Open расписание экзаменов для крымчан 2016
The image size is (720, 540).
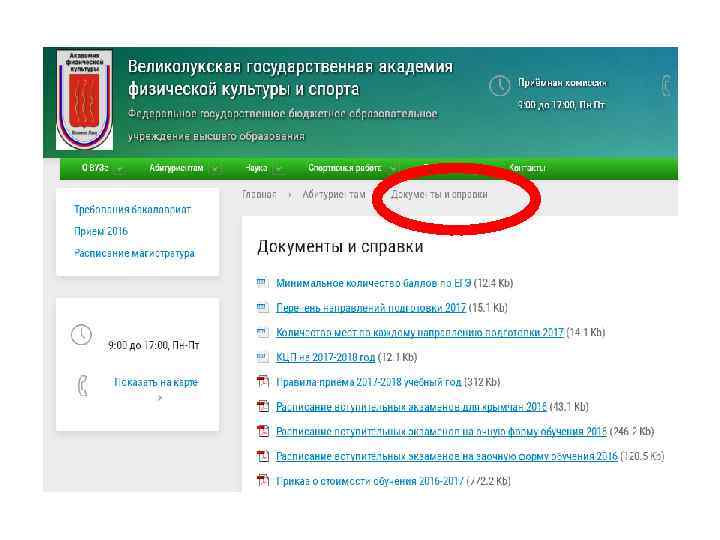[x=411, y=407]
